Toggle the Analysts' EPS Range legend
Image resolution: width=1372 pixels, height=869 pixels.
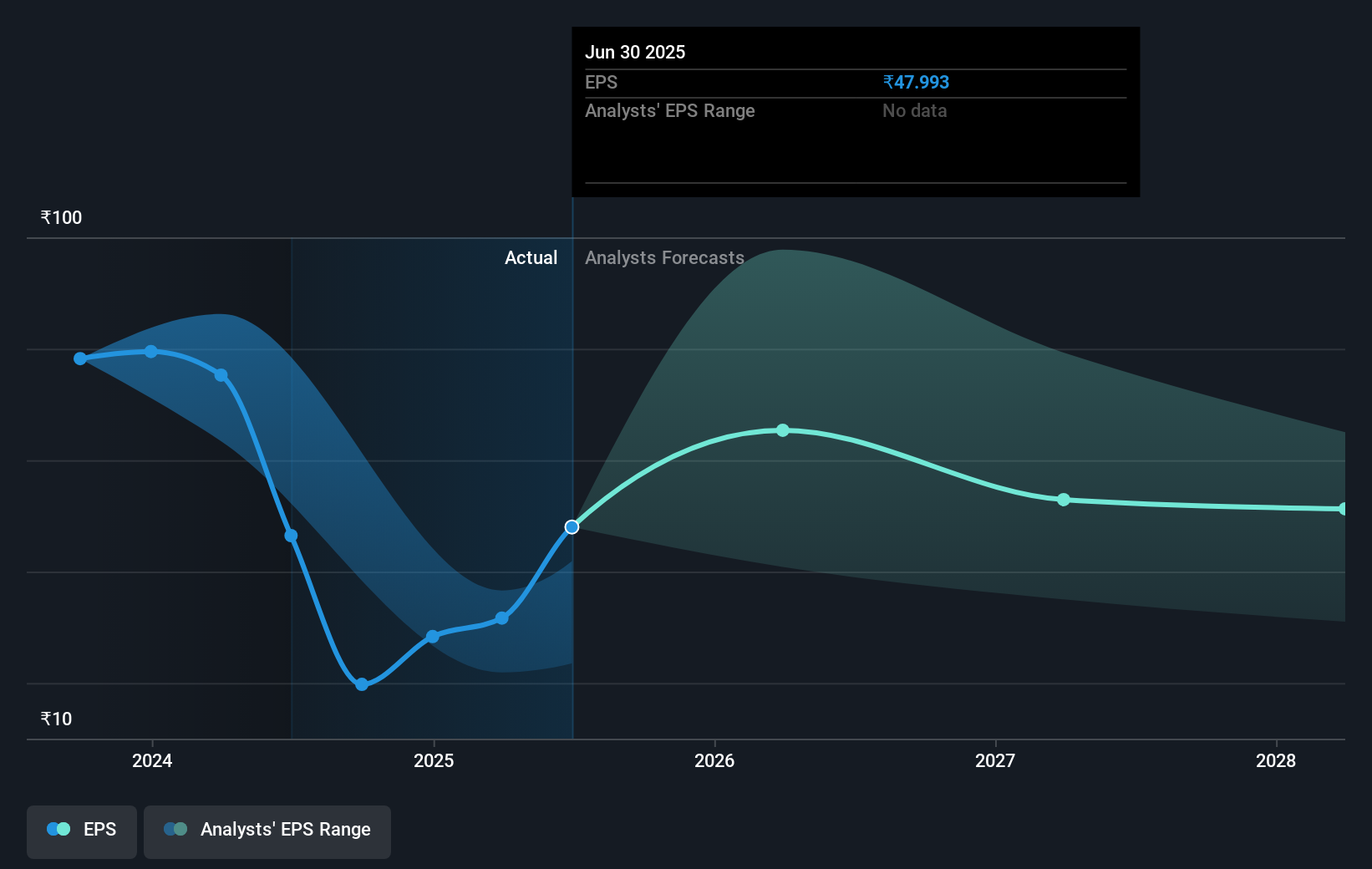(x=267, y=831)
